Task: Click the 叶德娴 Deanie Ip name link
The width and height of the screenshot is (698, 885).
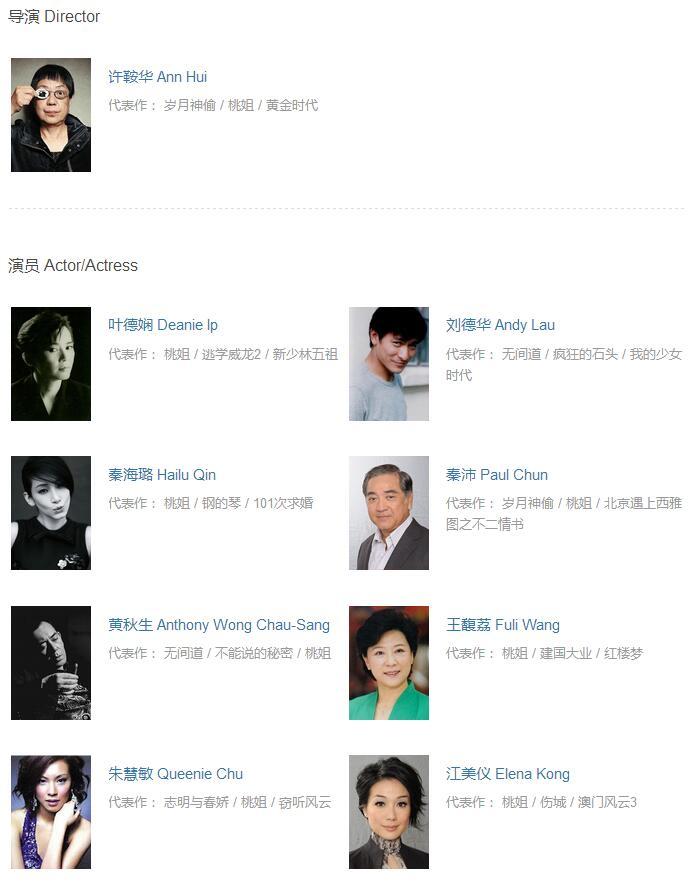Action: coord(163,325)
